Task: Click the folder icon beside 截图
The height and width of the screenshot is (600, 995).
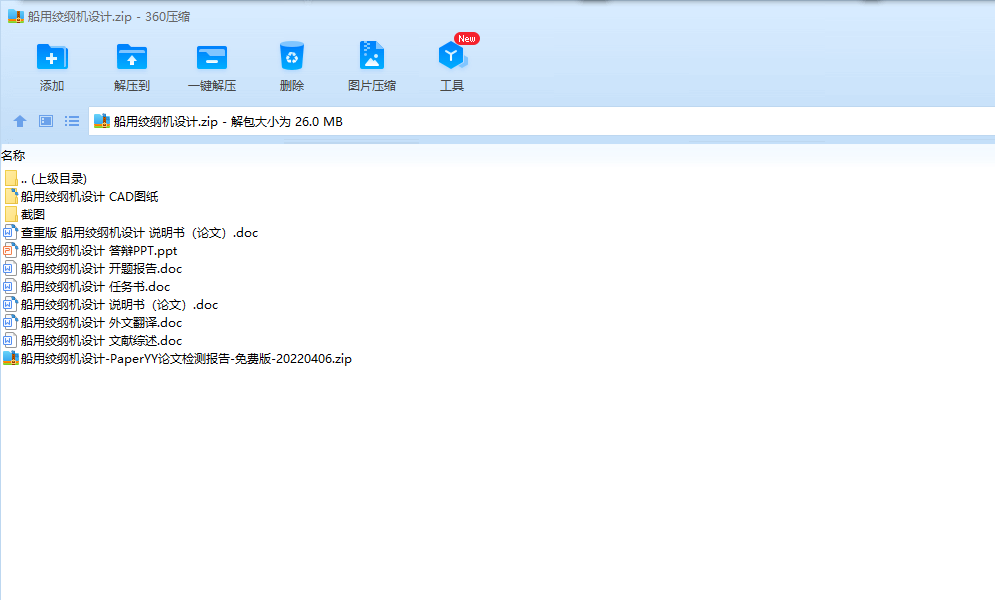Action: click(11, 214)
